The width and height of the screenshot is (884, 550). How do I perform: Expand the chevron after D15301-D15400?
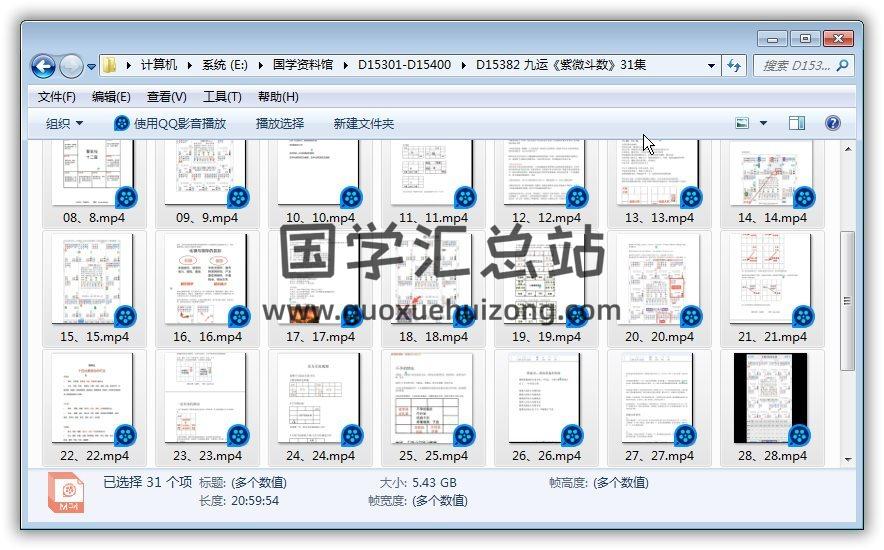pyautogui.click(x=463, y=65)
